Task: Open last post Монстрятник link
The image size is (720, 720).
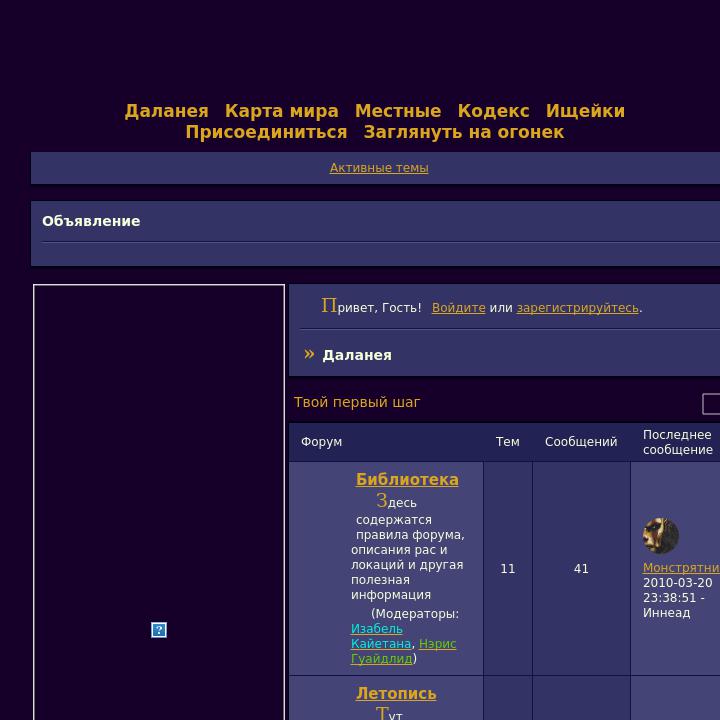Action: (681, 568)
